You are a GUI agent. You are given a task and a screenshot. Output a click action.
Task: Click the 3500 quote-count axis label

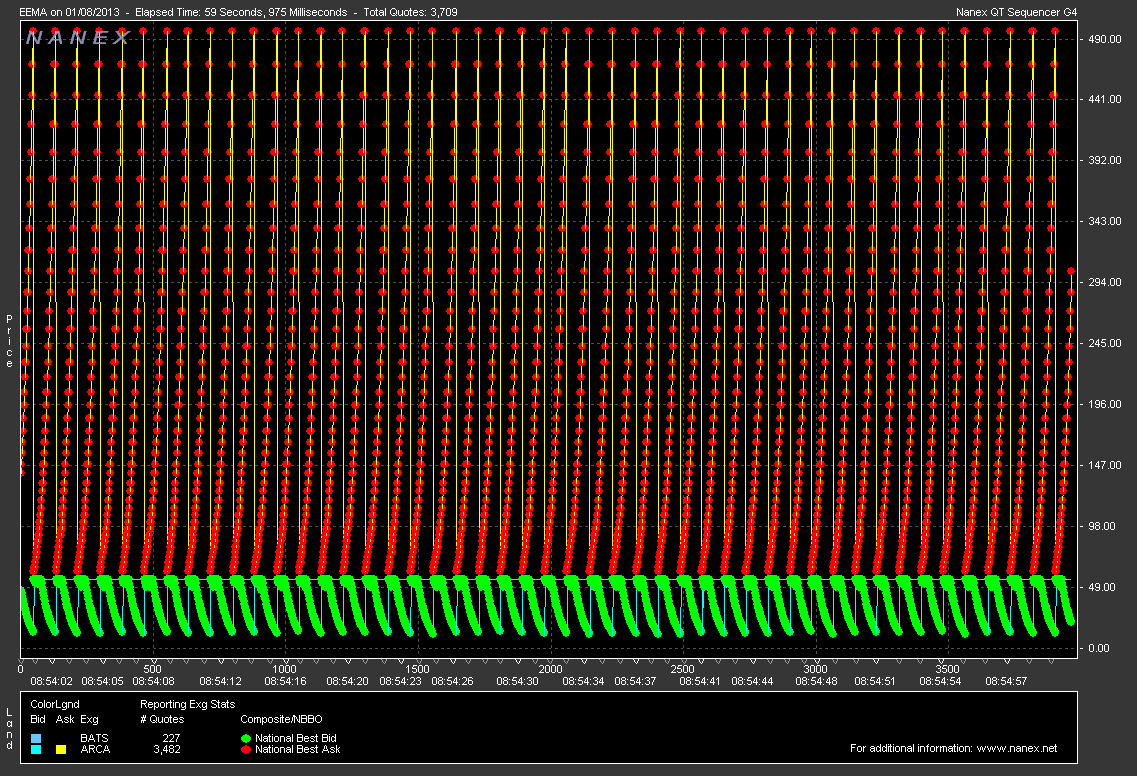(x=947, y=669)
